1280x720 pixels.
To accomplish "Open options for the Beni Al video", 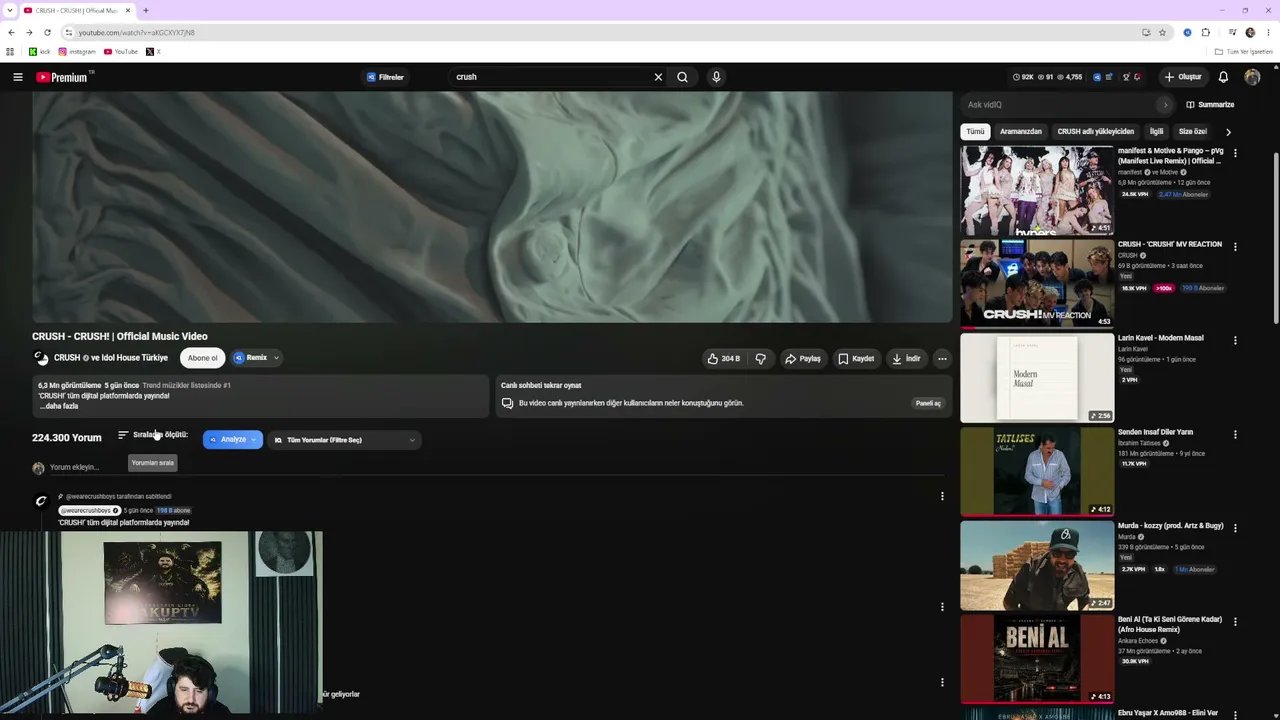I will (1235, 621).
